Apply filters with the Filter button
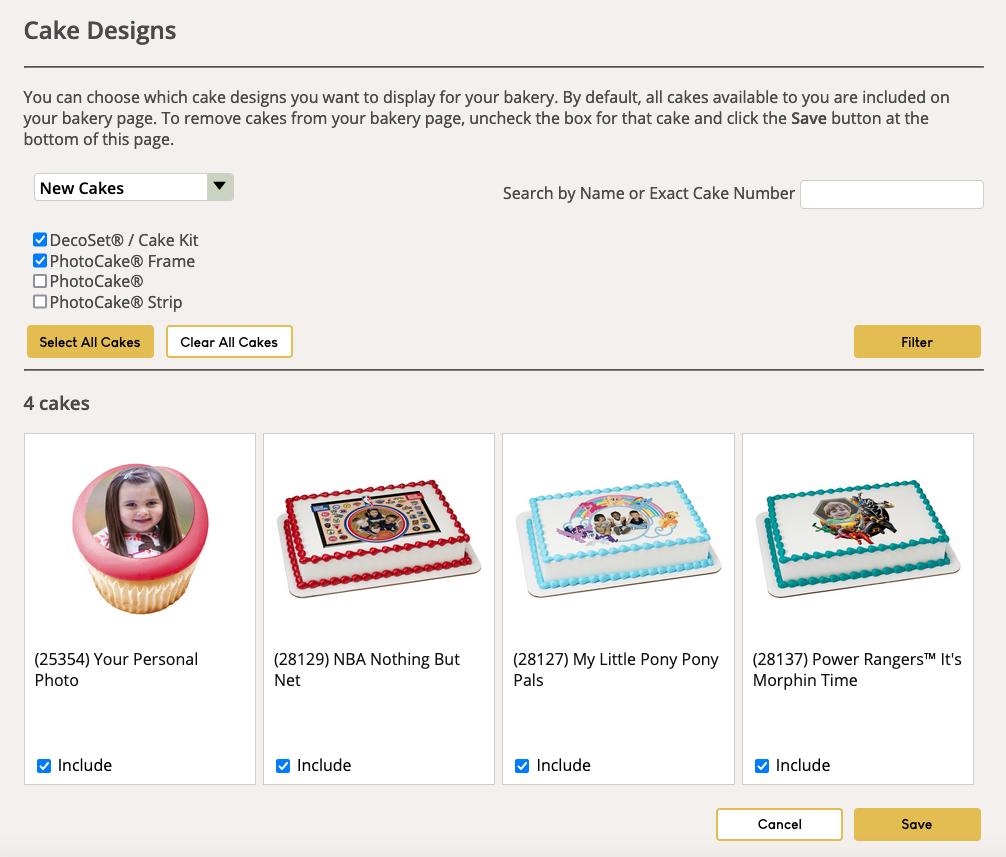The width and height of the screenshot is (1006, 857). [x=917, y=342]
